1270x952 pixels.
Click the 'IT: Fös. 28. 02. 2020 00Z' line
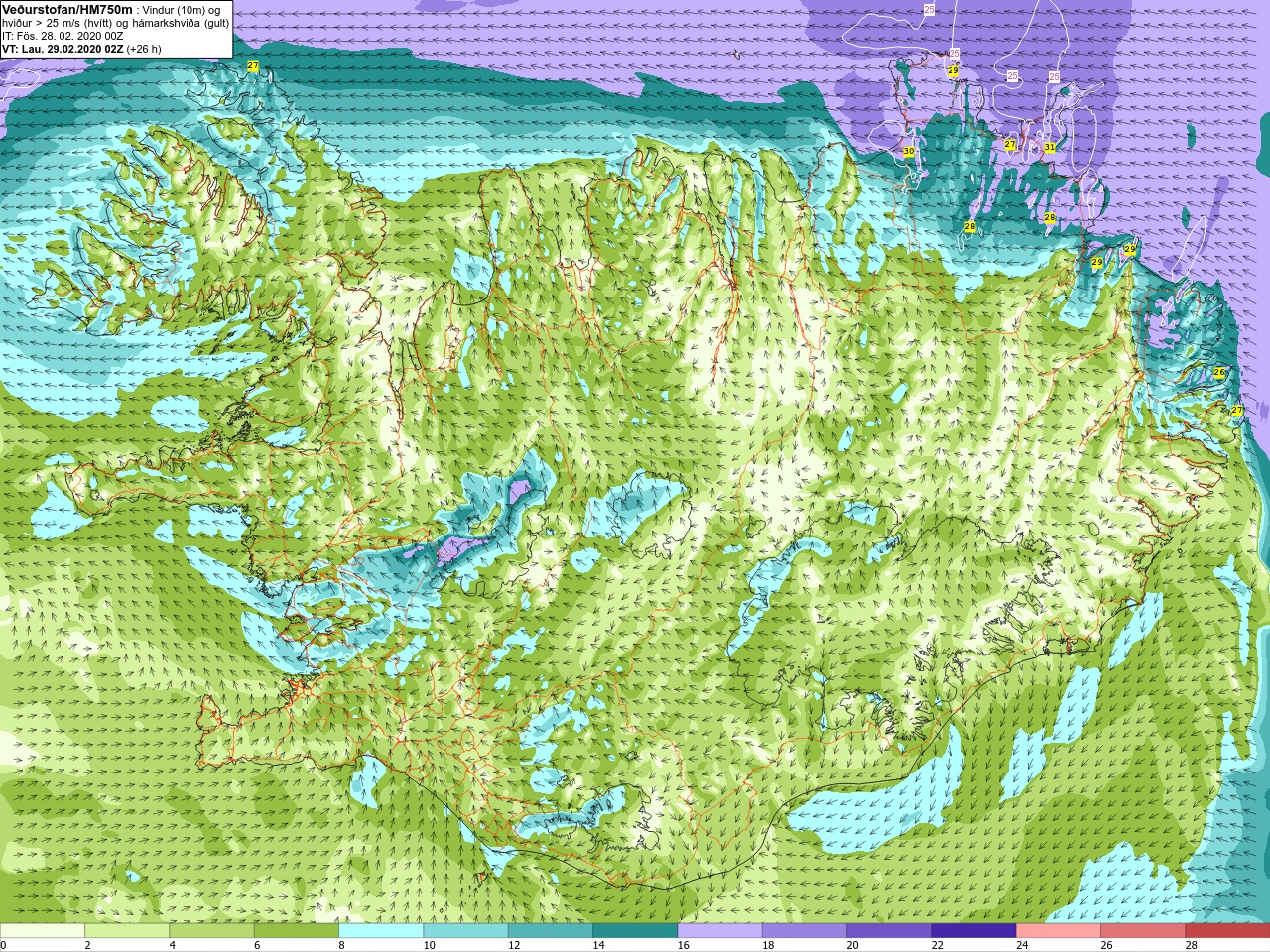63,36
